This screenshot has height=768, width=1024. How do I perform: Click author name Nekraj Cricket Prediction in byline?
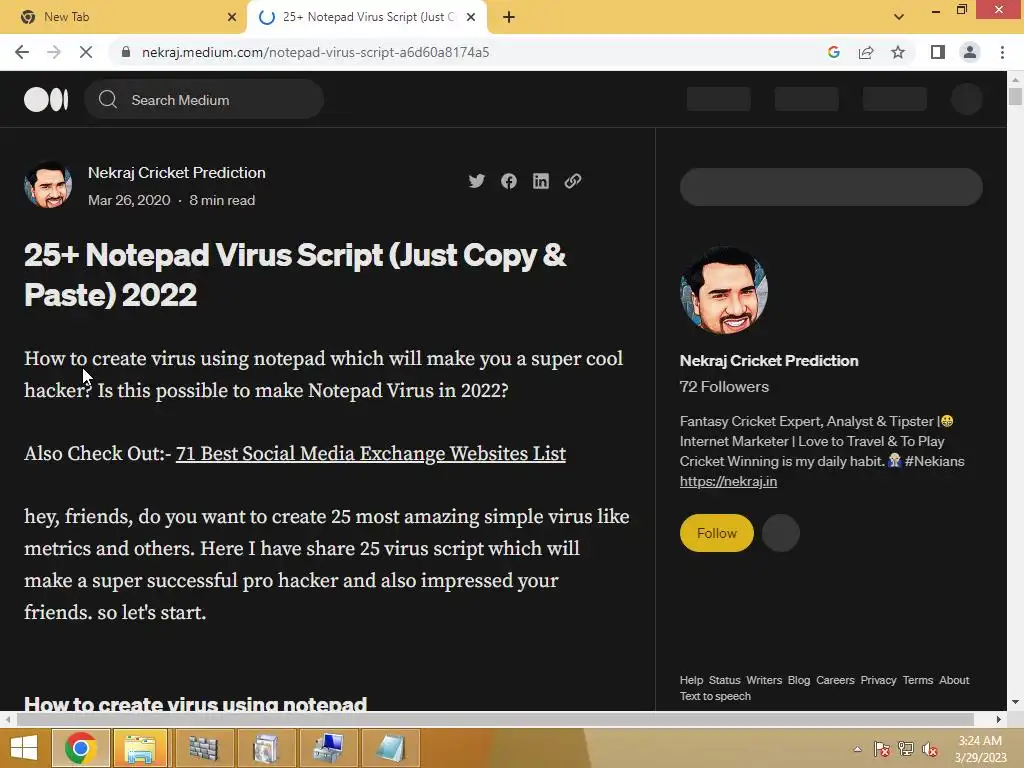point(176,172)
